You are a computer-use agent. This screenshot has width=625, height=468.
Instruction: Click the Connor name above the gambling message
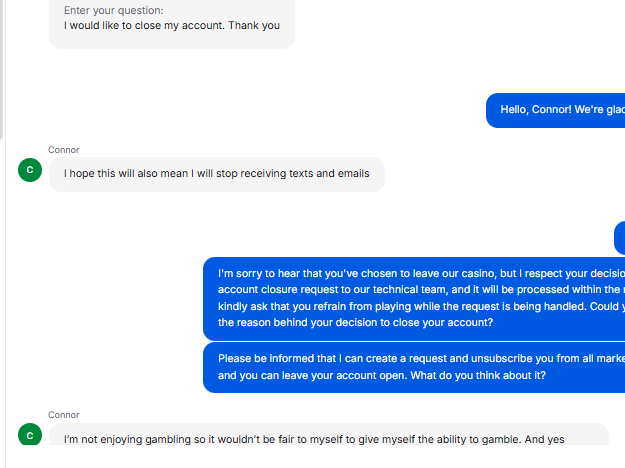(x=63, y=415)
